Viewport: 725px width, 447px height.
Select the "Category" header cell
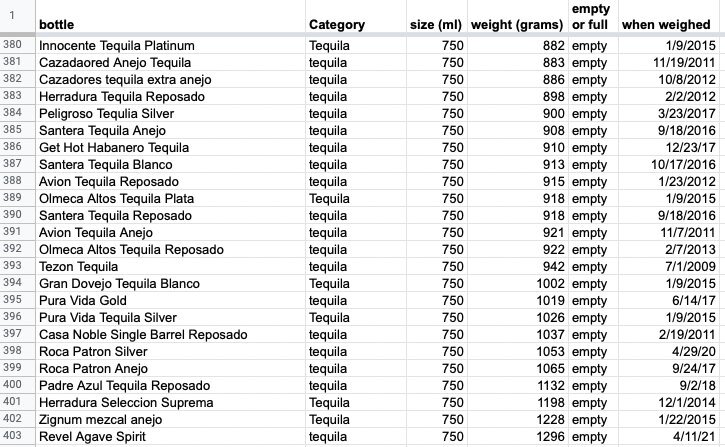[x=337, y=24]
